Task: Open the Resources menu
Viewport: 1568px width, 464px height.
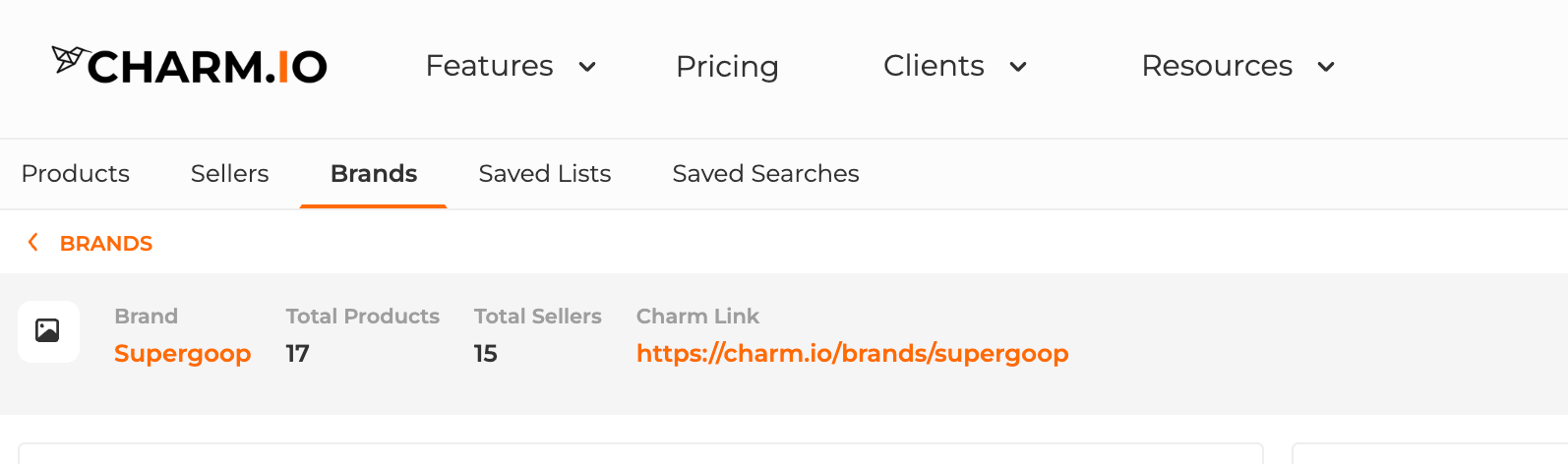Action: click(x=1217, y=66)
